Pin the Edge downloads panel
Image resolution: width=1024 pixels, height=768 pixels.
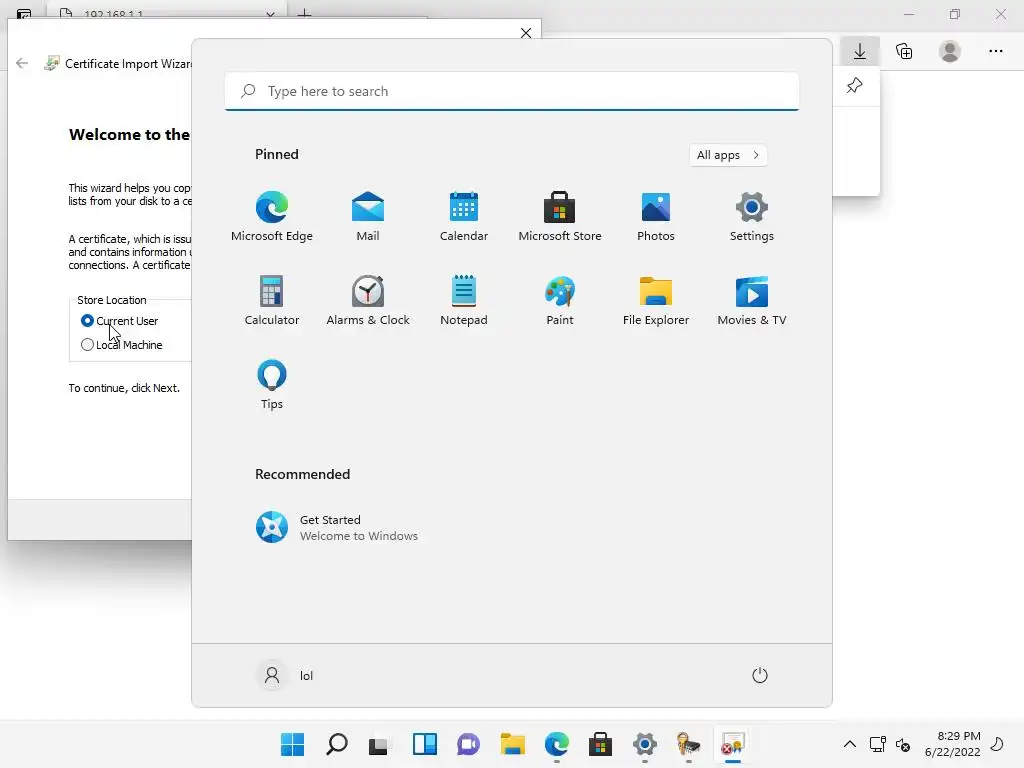854,86
